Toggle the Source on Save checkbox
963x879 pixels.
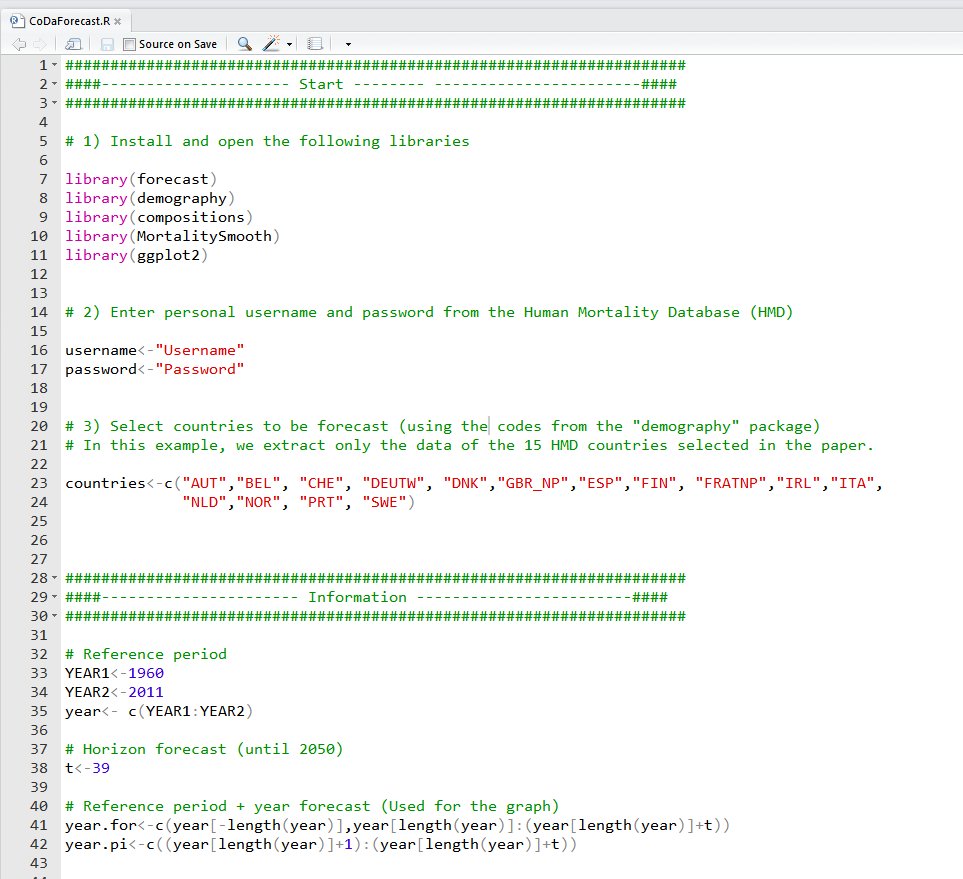129,44
